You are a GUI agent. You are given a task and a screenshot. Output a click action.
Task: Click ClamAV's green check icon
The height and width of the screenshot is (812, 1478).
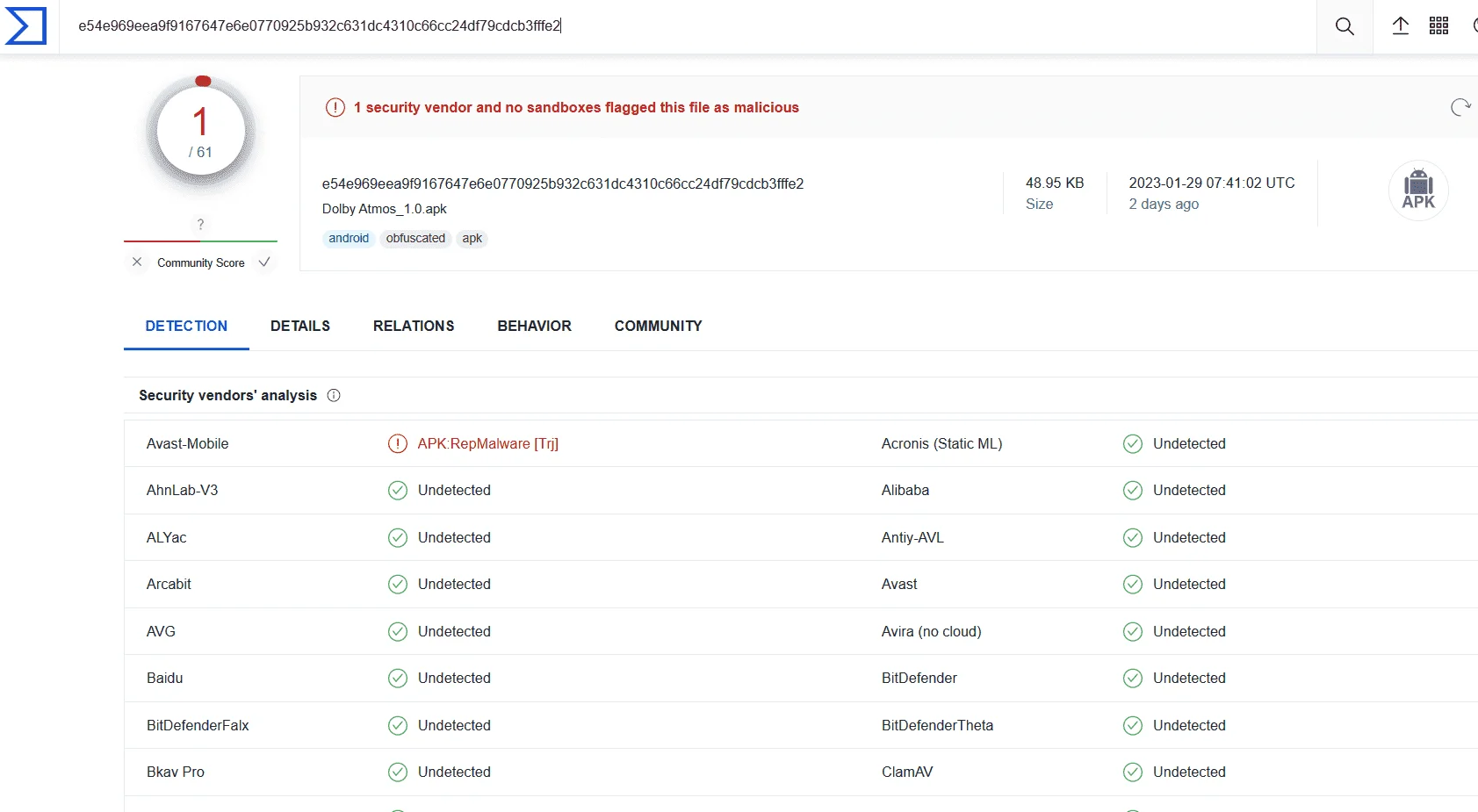tap(1133, 772)
